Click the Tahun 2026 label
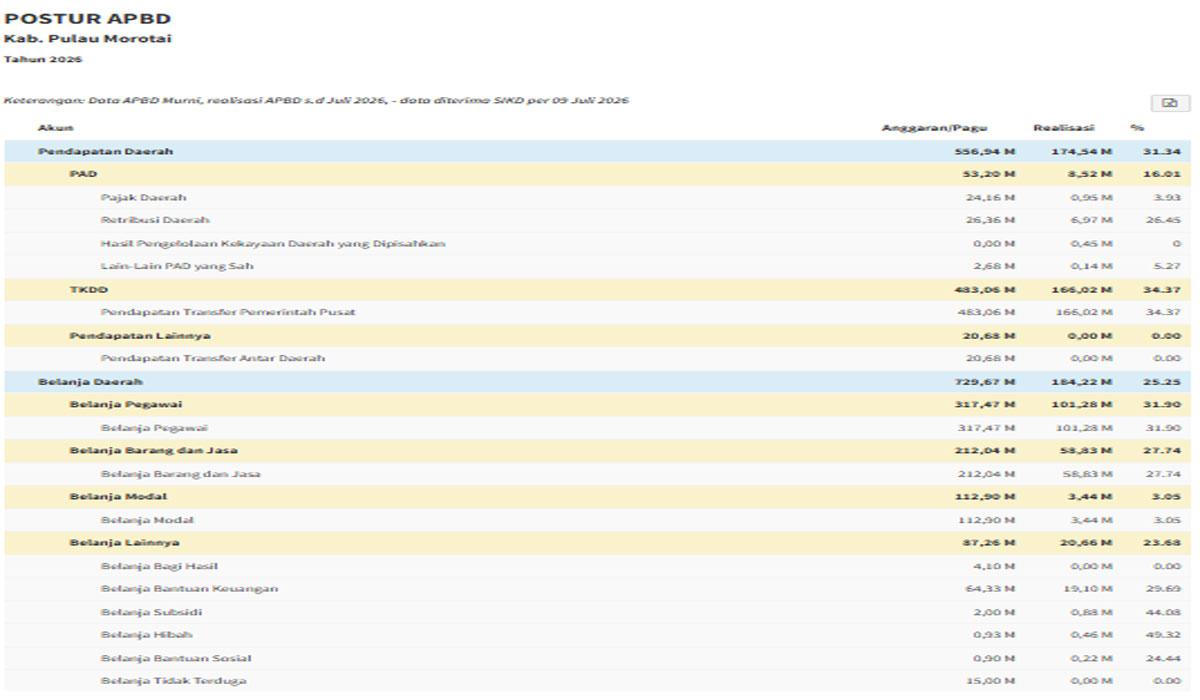The image size is (1200, 700). [43, 60]
